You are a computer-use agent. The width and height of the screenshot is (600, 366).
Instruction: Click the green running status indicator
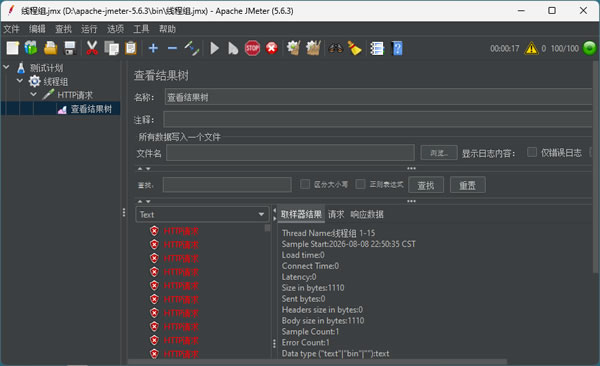pyautogui.click(x=590, y=48)
